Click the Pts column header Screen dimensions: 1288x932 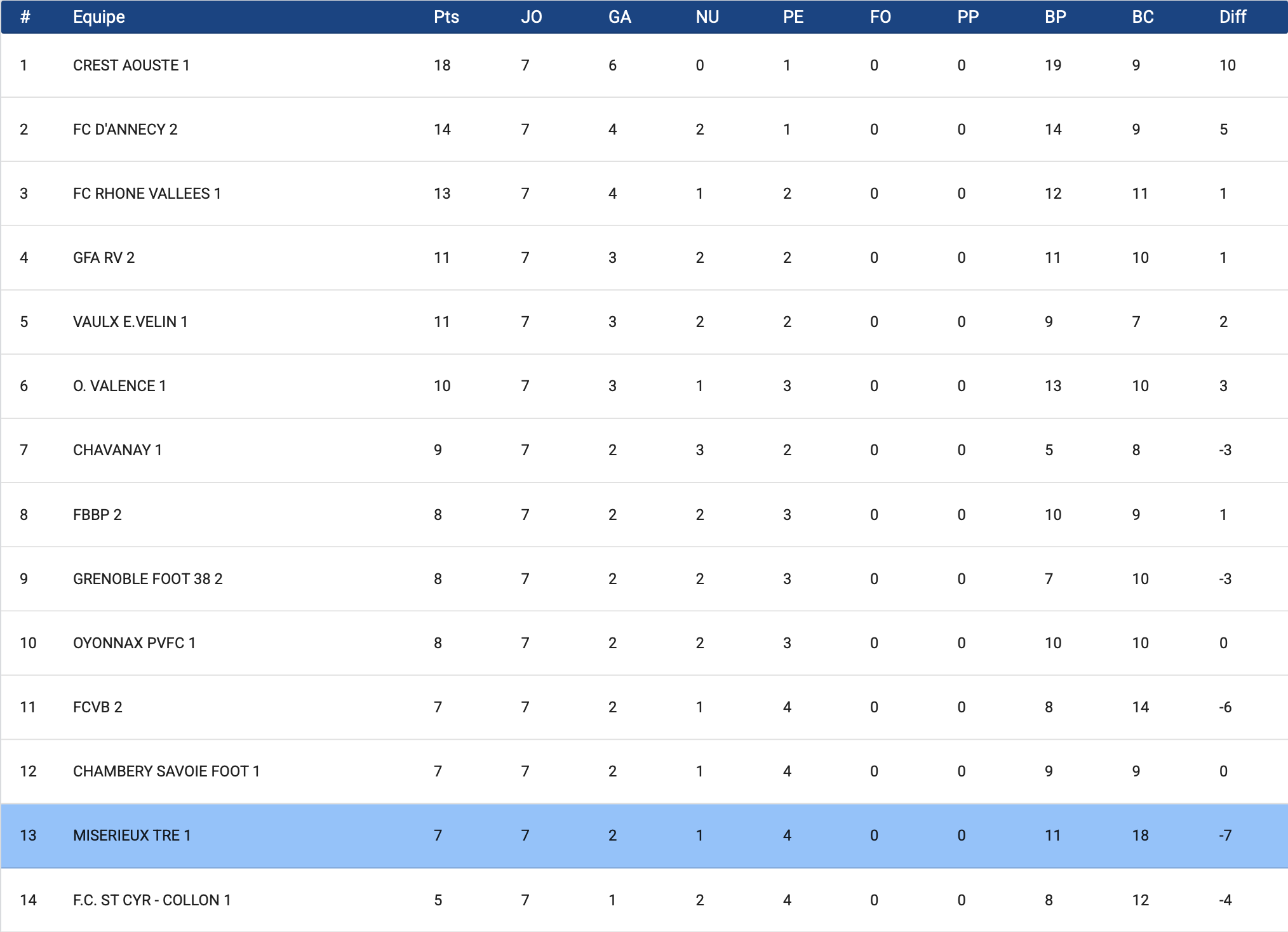click(446, 17)
